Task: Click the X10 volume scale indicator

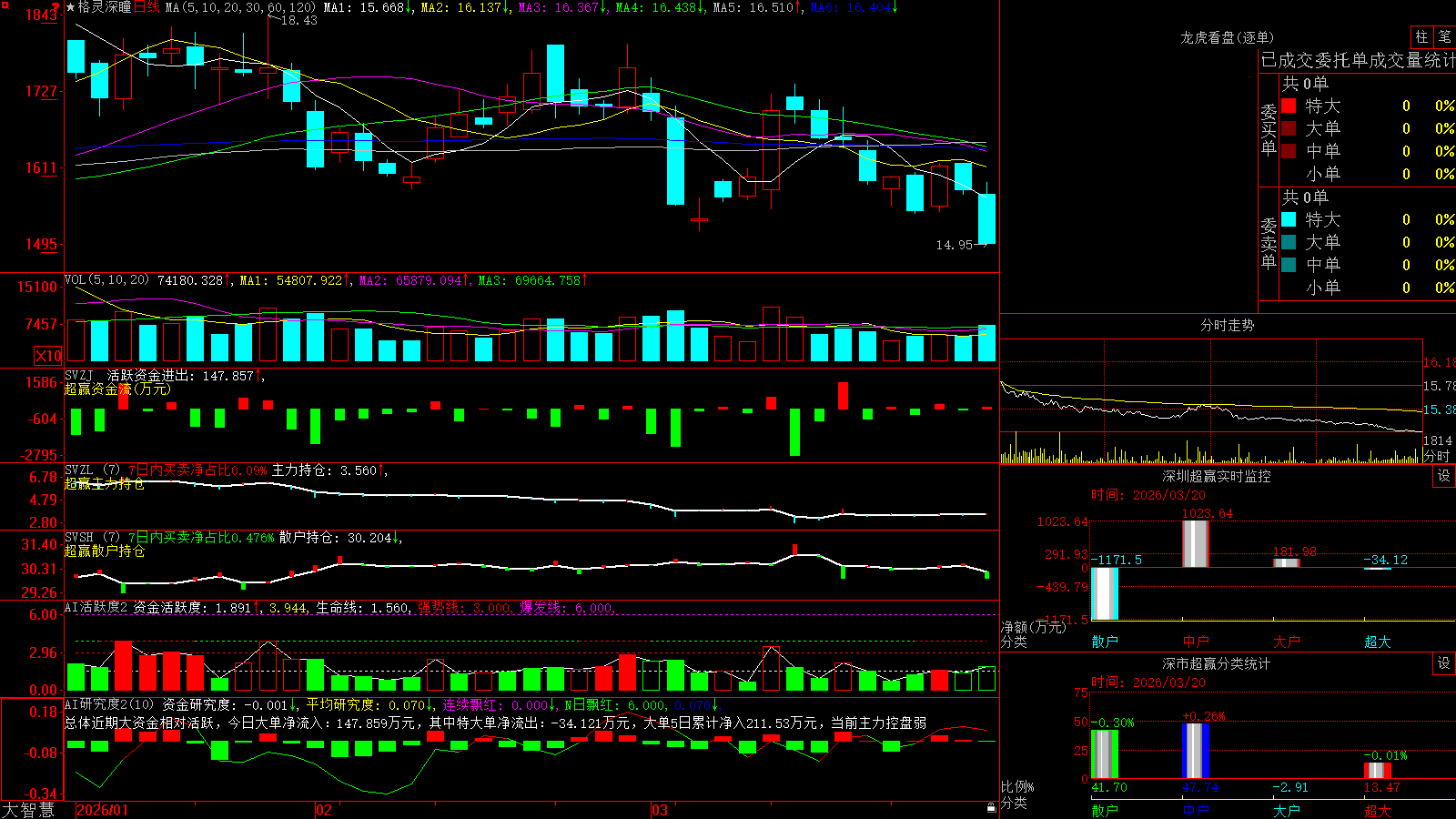Action: pyautogui.click(x=48, y=356)
